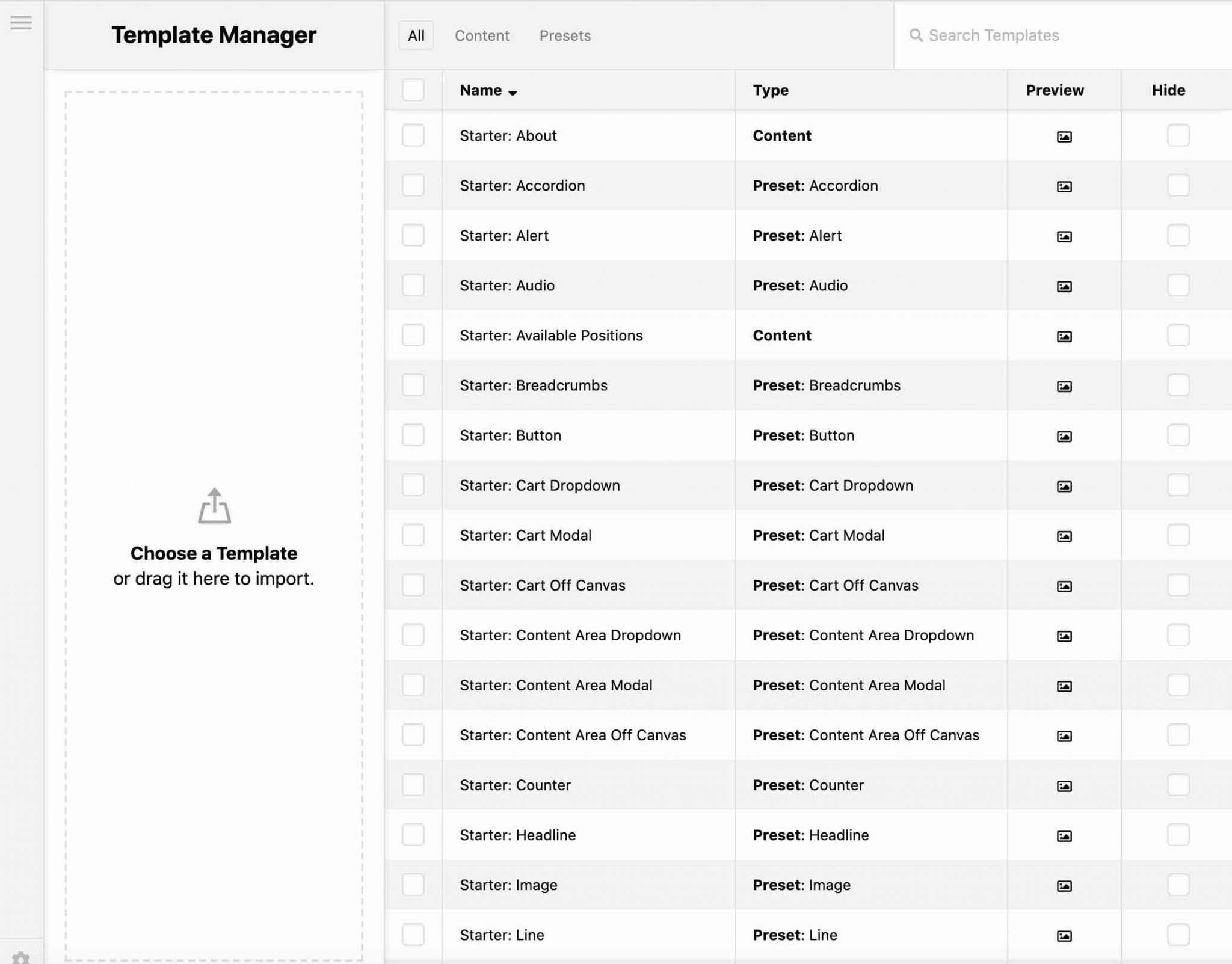Click the All filter button
Screen dimensions: 1232x964
point(415,35)
